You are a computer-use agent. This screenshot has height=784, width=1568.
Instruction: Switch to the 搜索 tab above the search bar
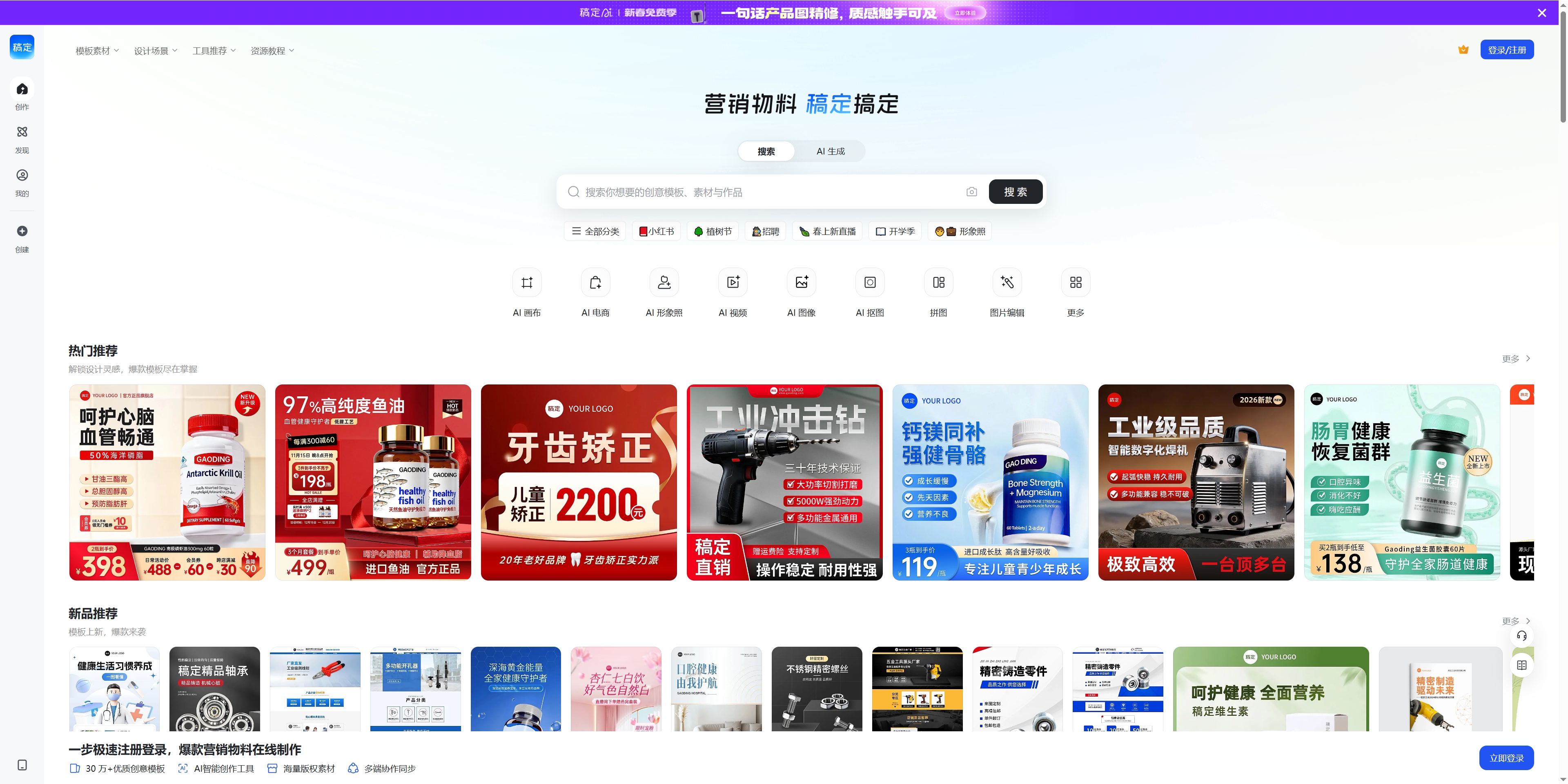(x=766, y=151)
